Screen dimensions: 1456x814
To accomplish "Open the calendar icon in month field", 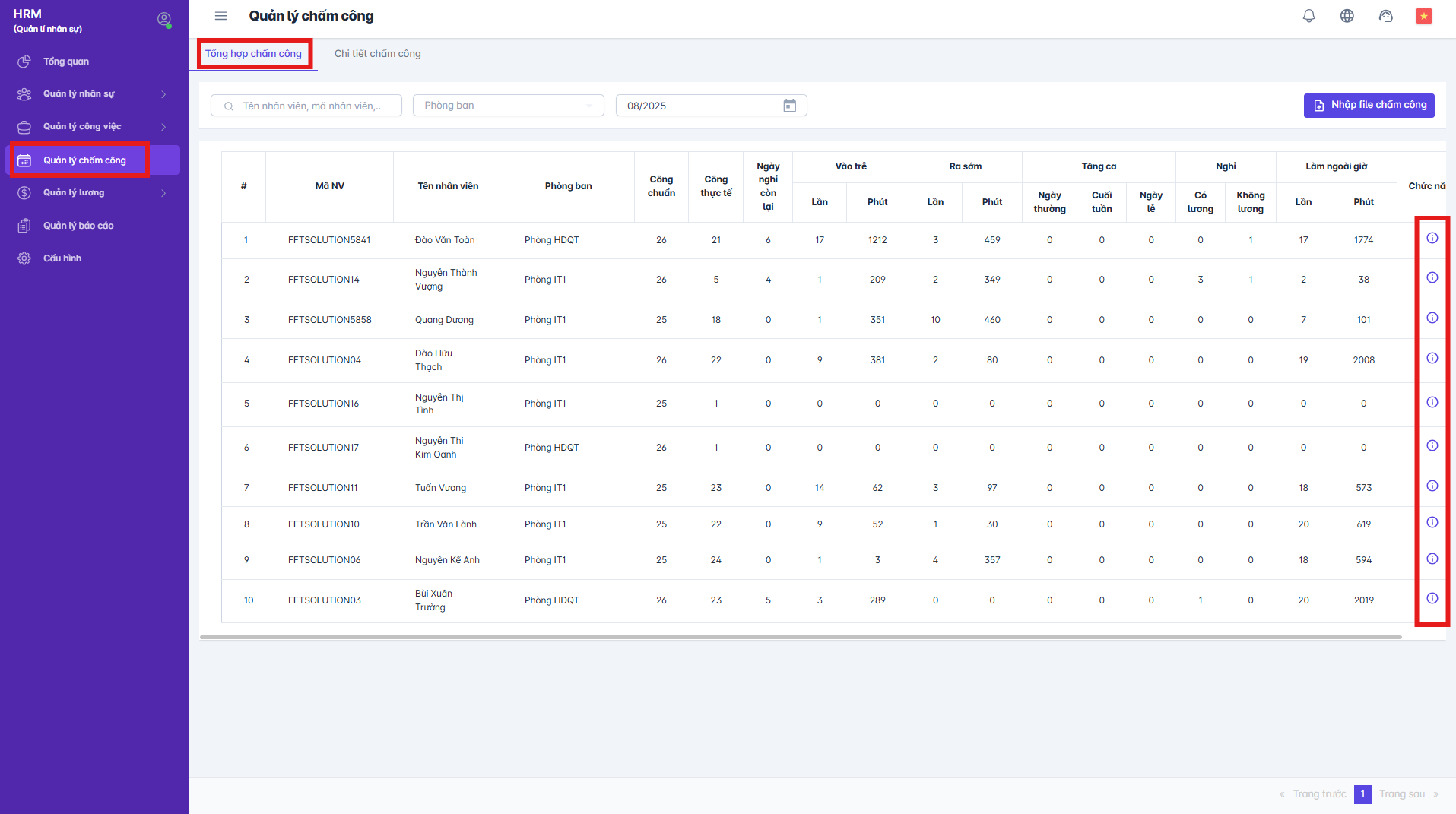I will pos(789,106).
